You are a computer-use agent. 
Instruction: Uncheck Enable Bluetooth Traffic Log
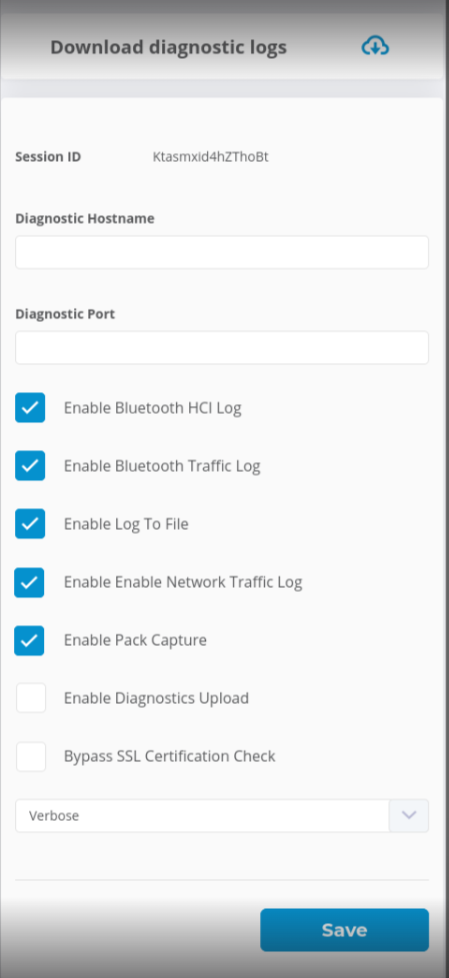point(30,466)
